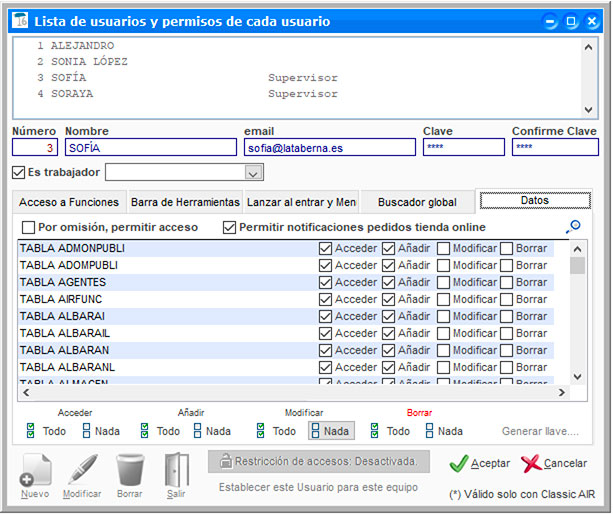This screenshot has width=613, height=514.
Task: Select Nada under the Añadir column
Action: tap(212, 431)
